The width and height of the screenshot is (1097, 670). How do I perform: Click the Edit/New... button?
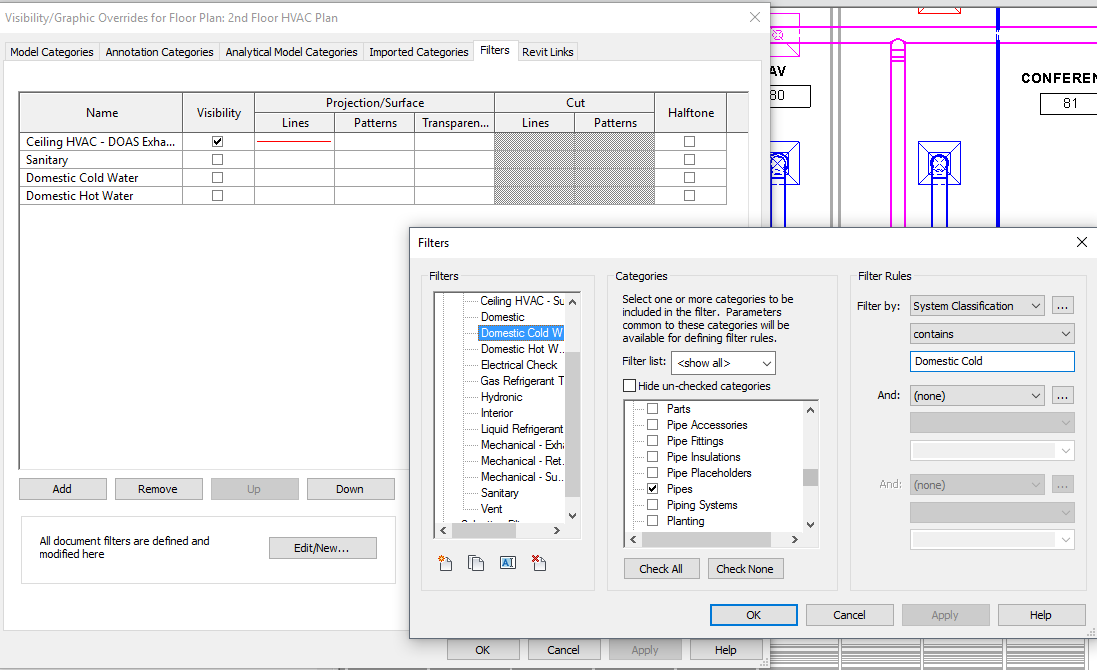point(322,548)
